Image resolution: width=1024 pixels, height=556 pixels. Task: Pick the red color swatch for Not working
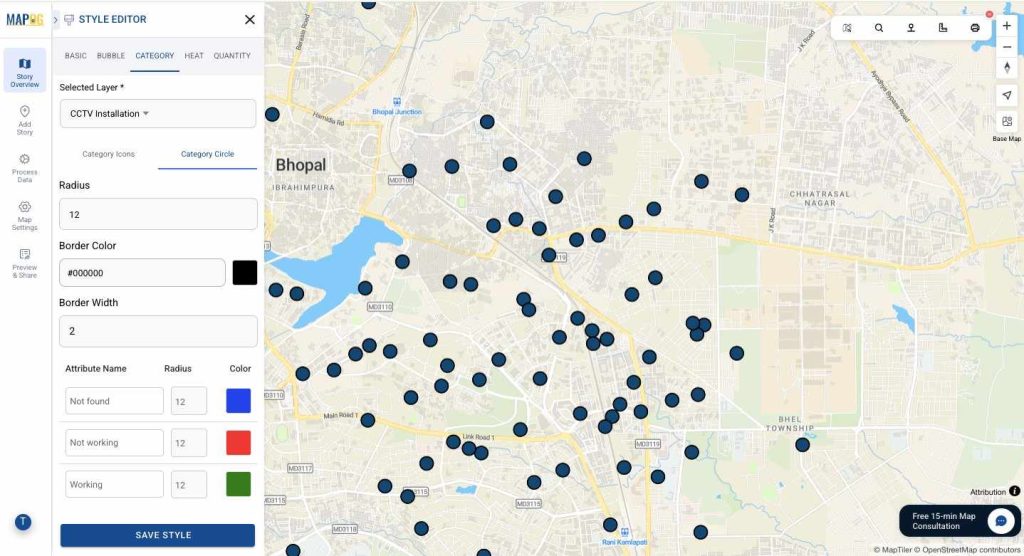238,443
